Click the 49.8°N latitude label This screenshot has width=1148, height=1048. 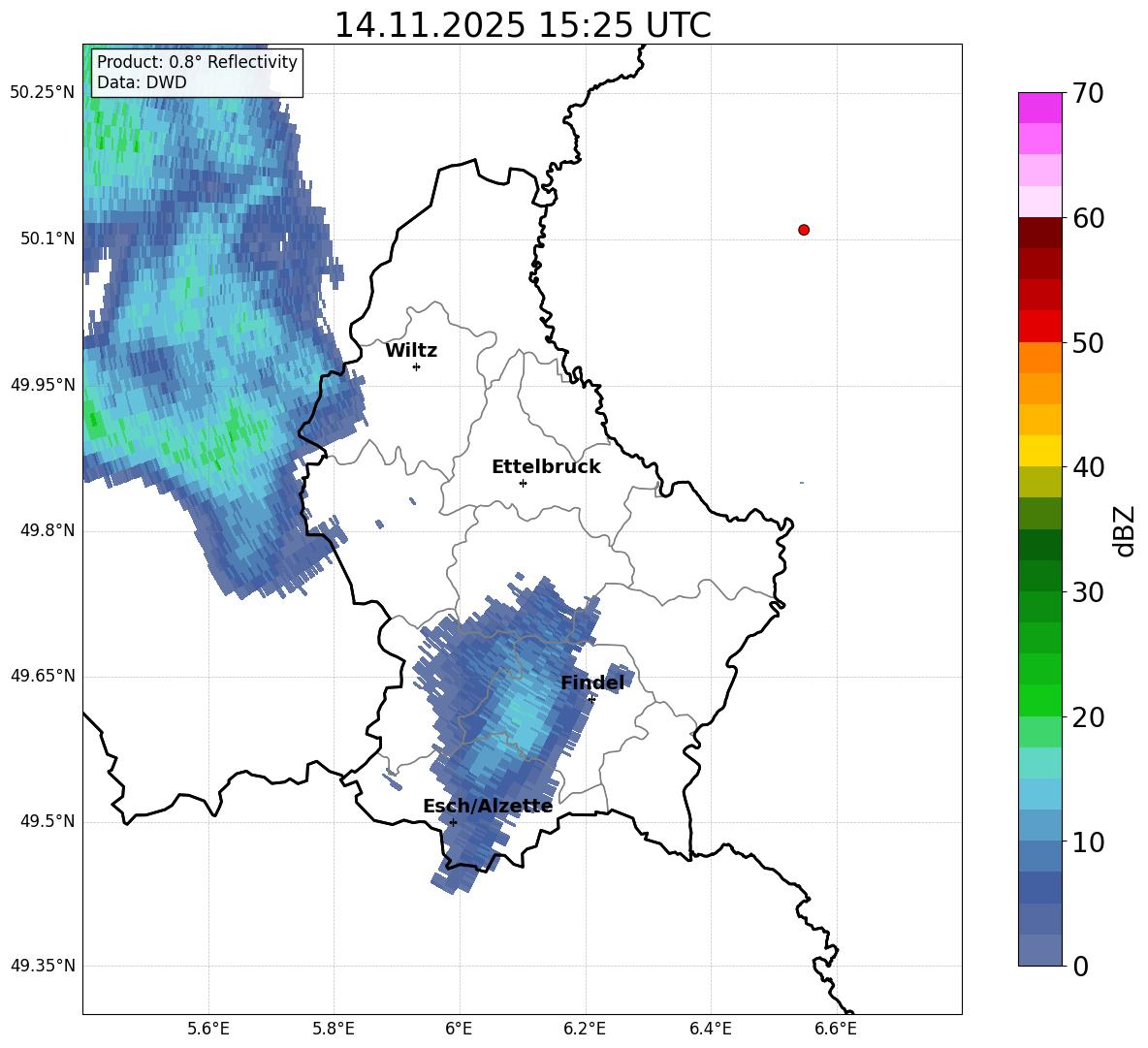click(48, 530)
